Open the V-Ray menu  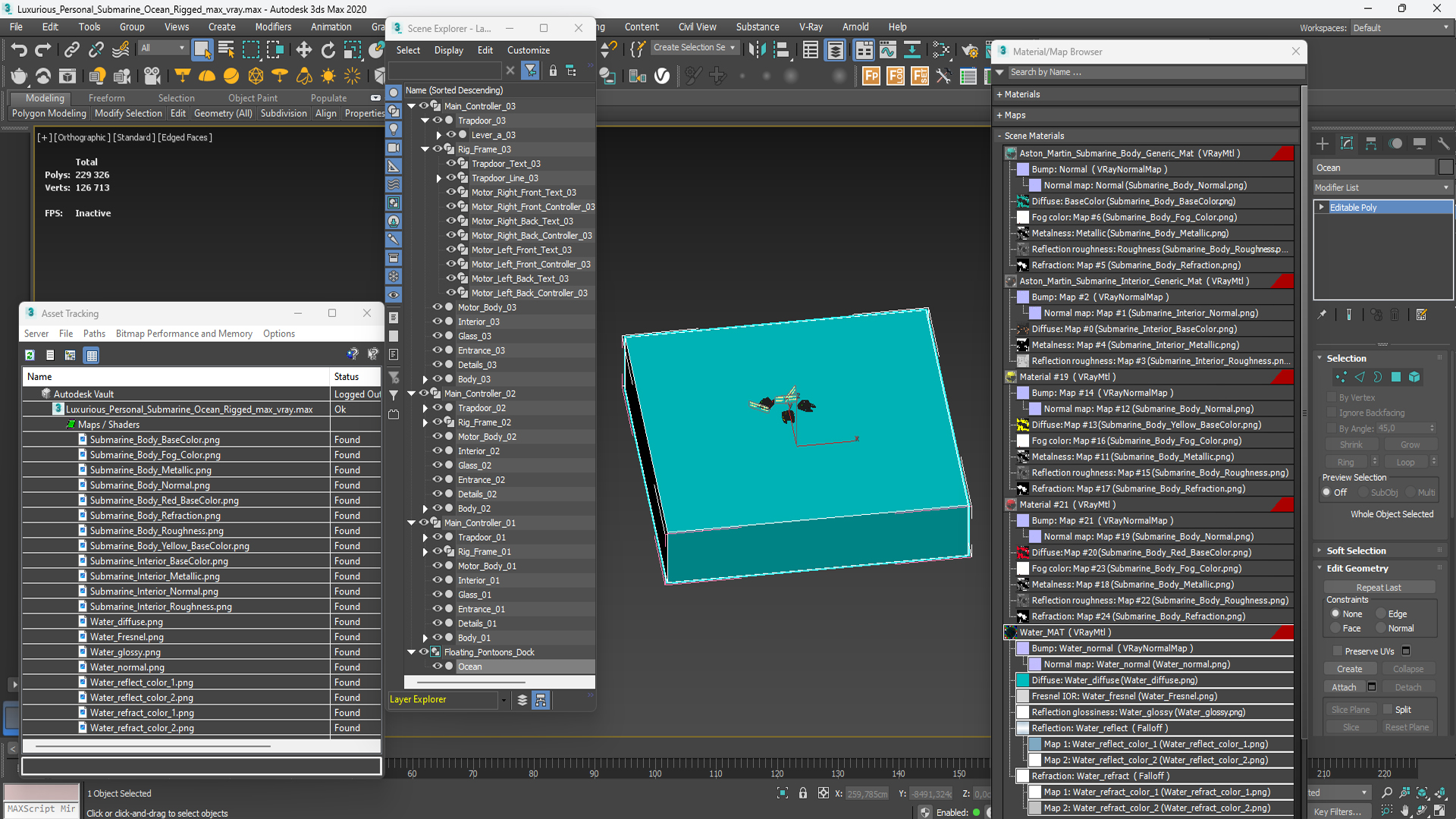click(x=811, y=27)
